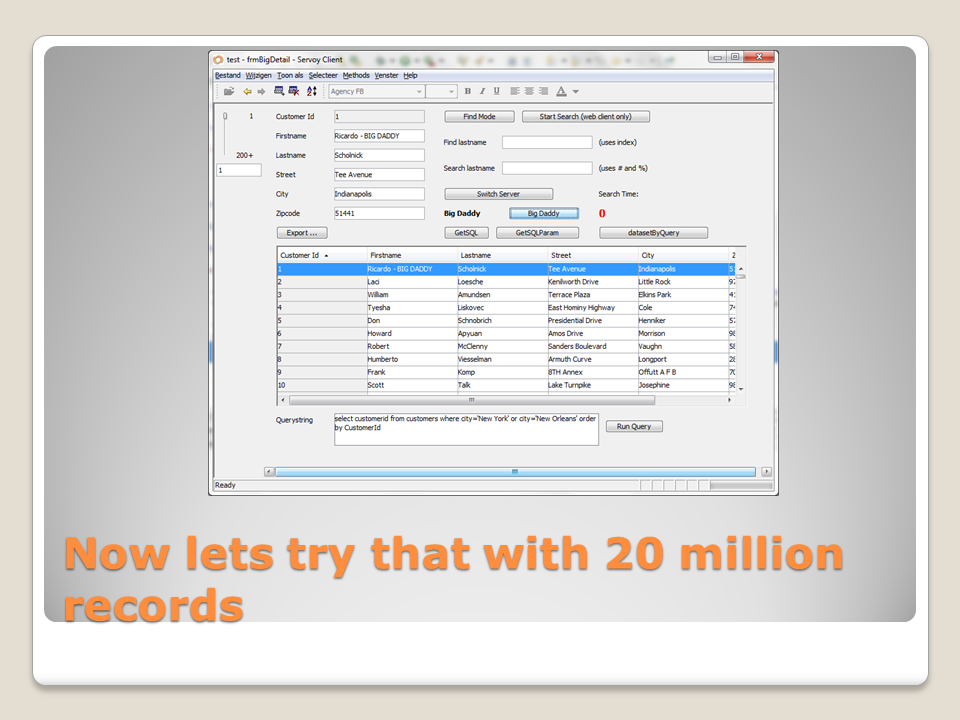Click the sort records toolbar icon
The height and width of the screenshot is (720, 960).
(x=311, y=91)
